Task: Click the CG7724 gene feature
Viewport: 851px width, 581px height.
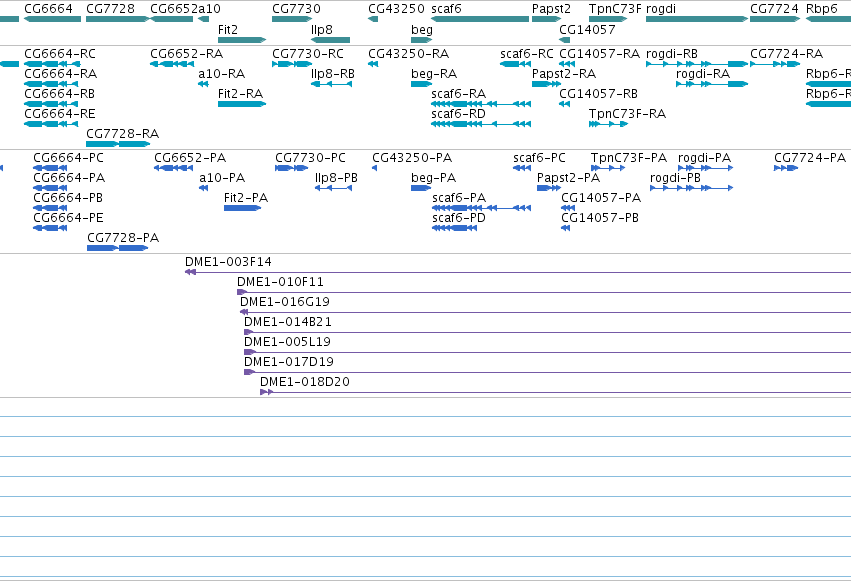Action: tap(775, 19)
